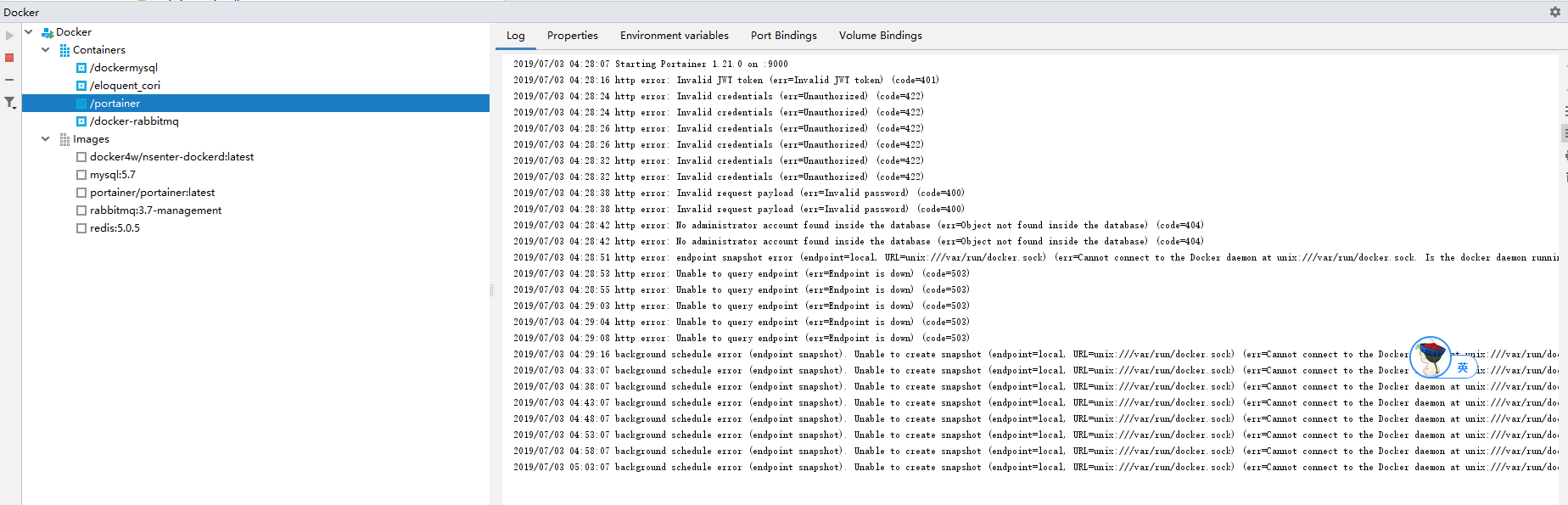
Task: Select the /dockermysql container
Action: (x=124, y=68)
